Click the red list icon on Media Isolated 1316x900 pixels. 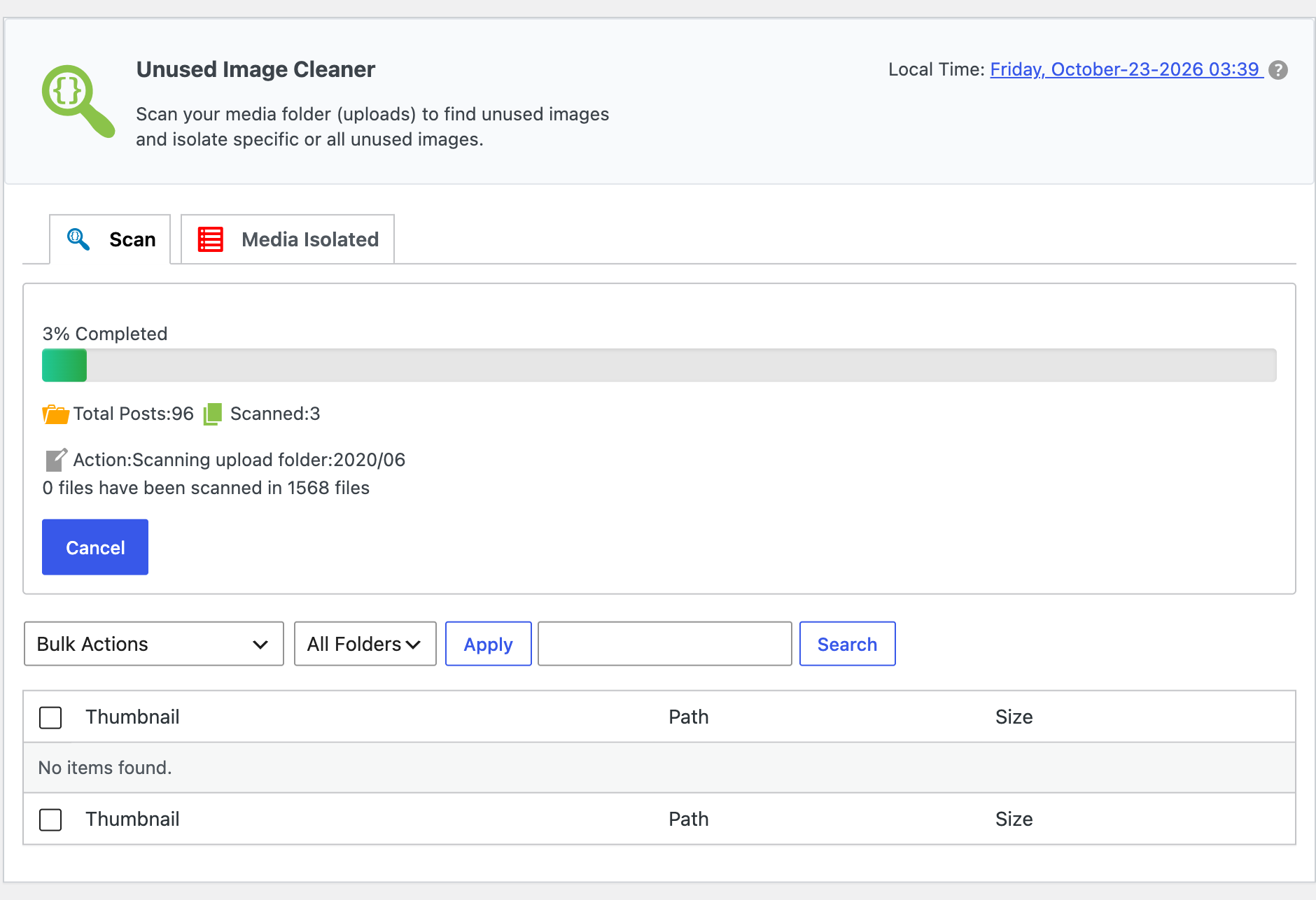click(210, 239)
